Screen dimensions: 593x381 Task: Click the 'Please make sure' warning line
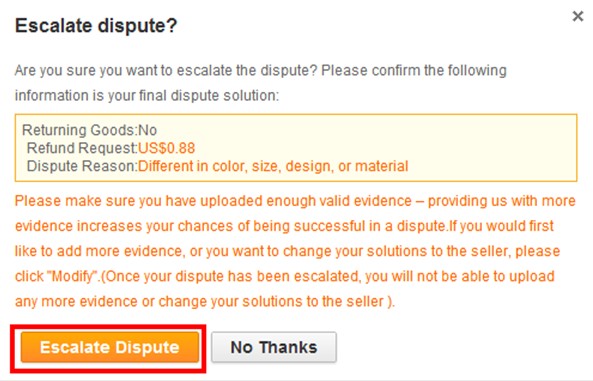[x=295, y=201]
